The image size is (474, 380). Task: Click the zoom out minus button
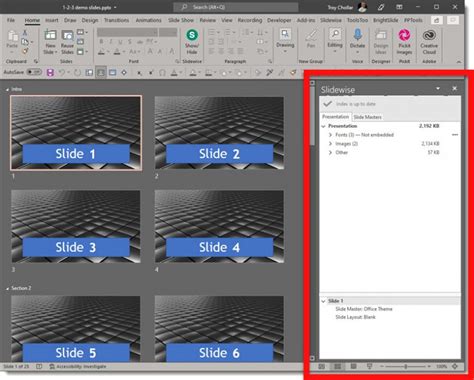click(x=382, y=367)
